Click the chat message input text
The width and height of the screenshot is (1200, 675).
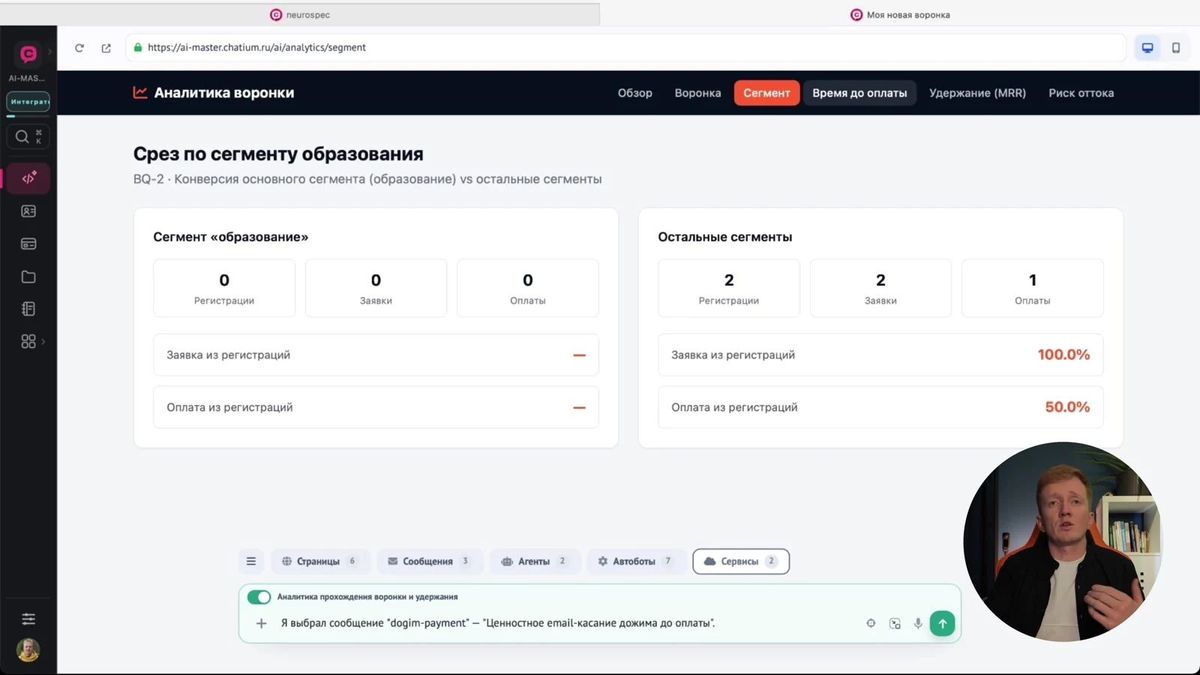pos(497,623)
